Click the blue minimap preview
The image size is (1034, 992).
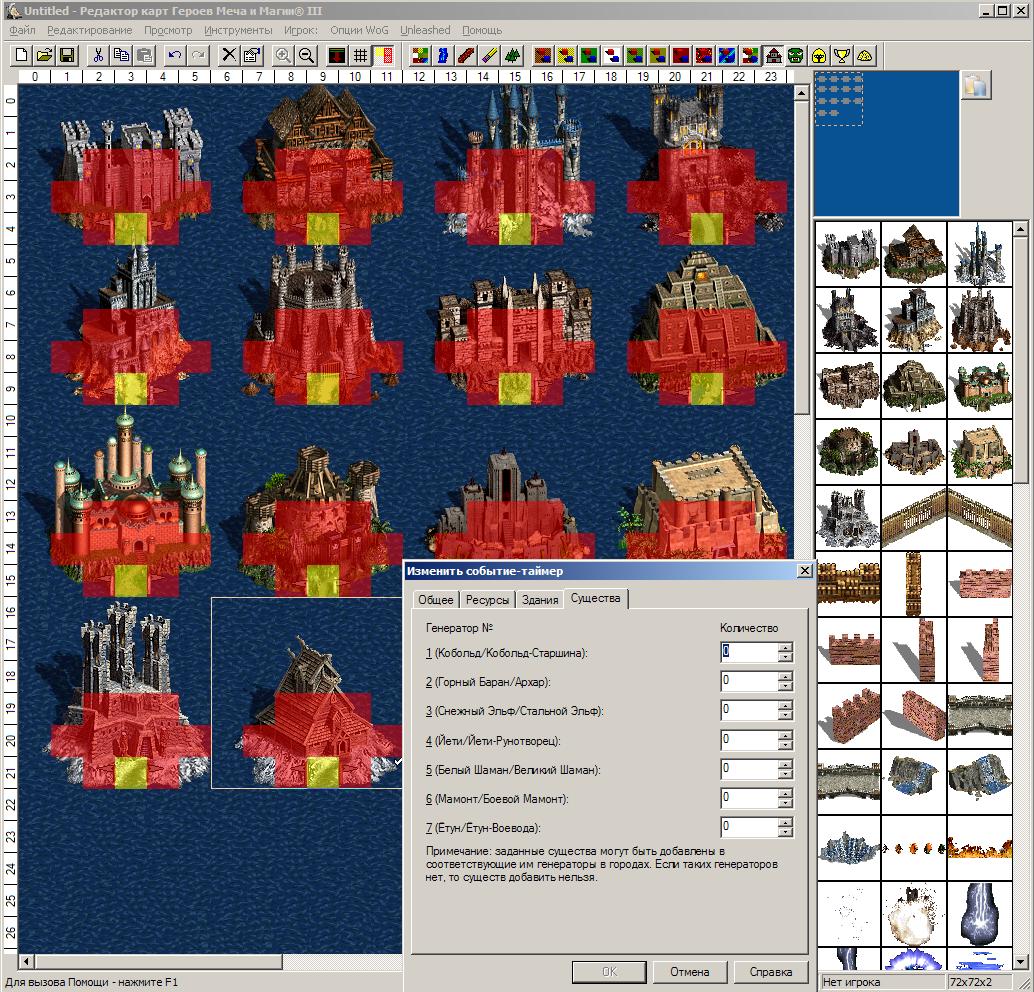click(x=886, y=143)
